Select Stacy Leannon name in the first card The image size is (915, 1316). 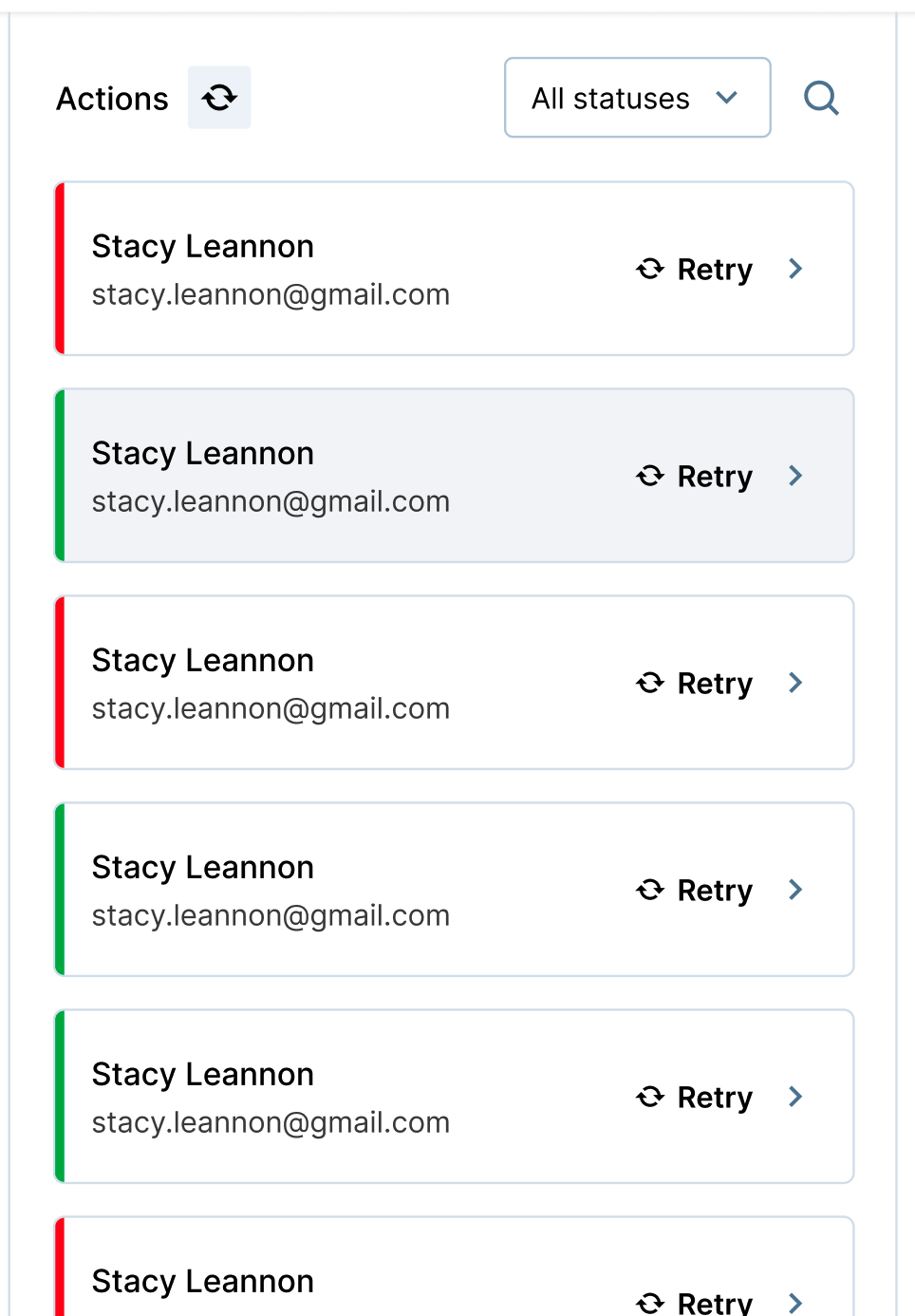[x=202, y=247]
